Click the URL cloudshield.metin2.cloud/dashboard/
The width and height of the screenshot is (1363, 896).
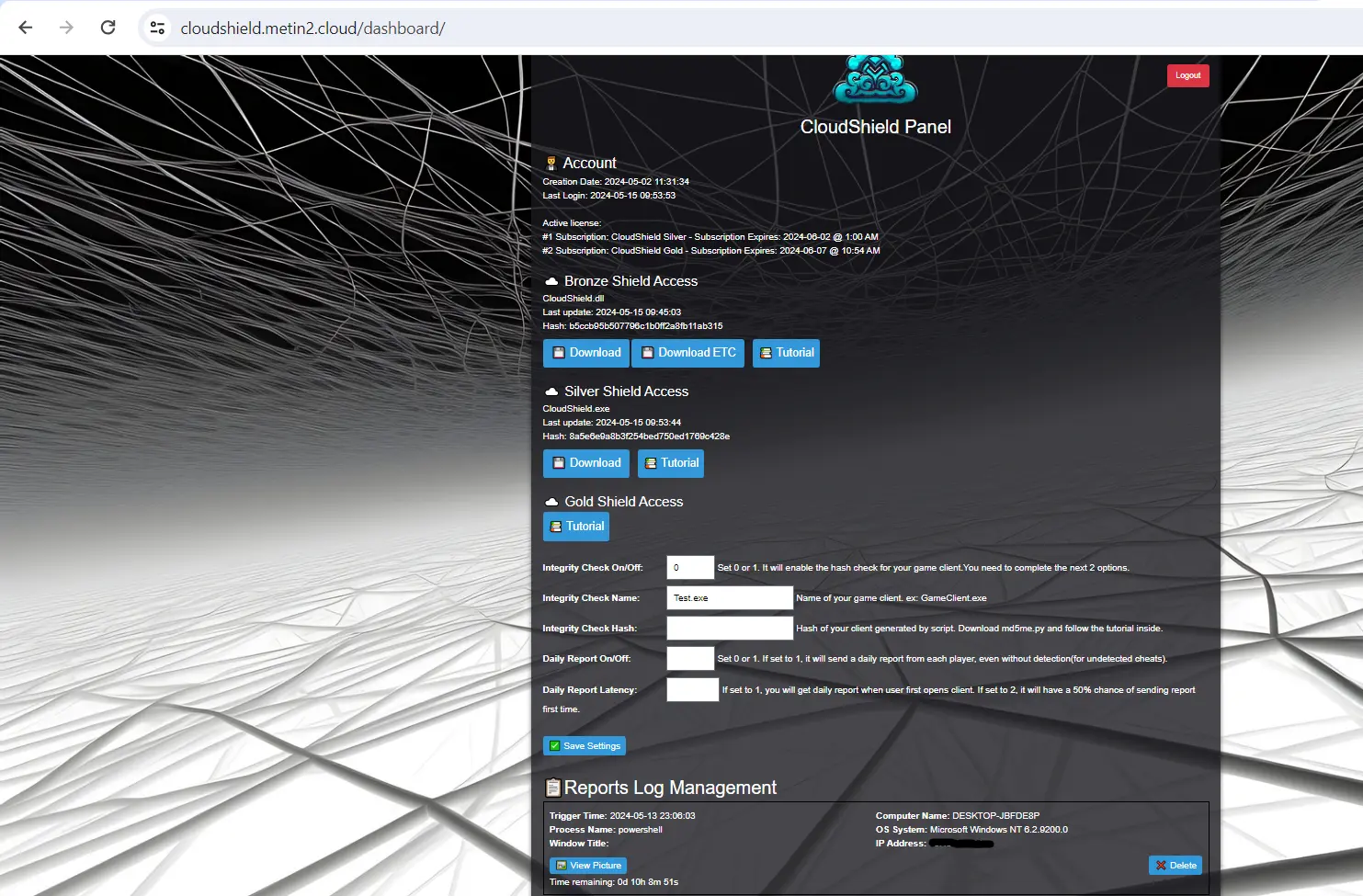312,28
